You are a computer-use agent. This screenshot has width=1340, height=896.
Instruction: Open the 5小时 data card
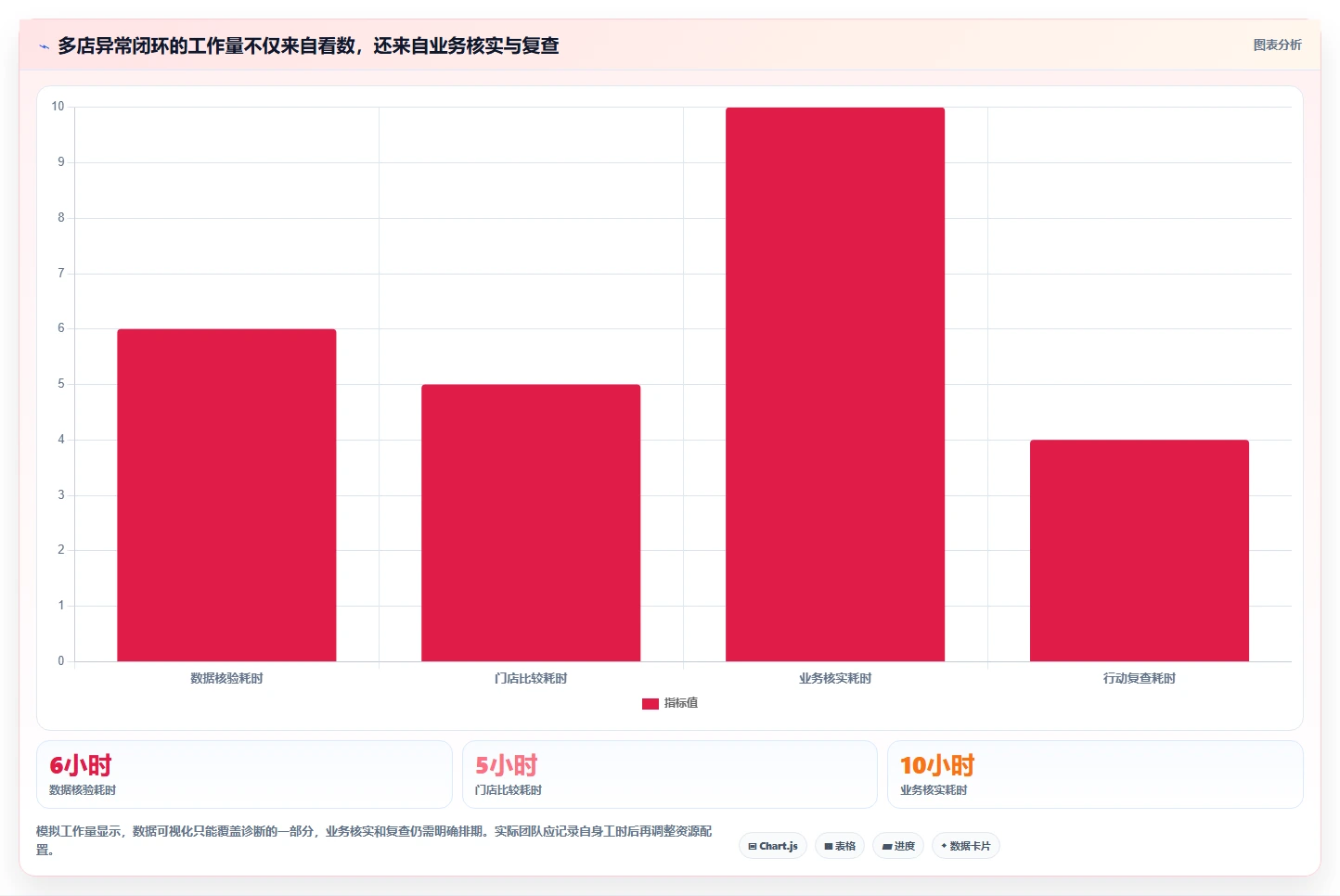click(670, 774)
